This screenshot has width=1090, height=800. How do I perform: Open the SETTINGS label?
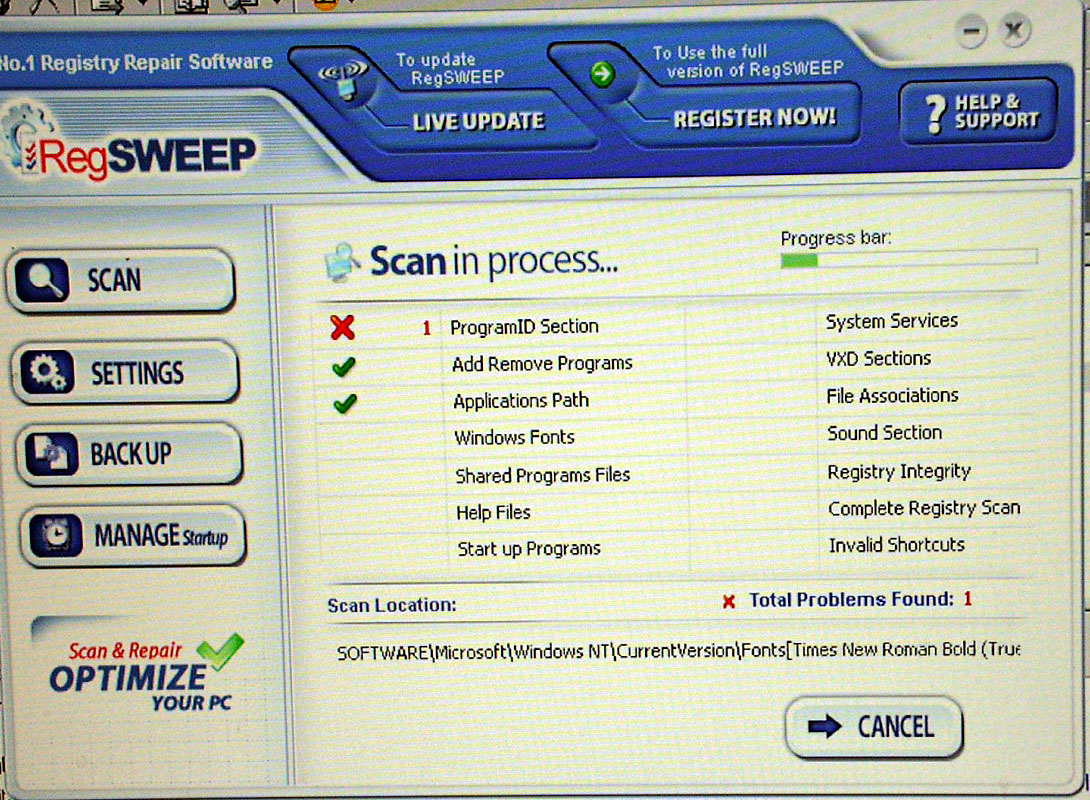click(138, 373)
